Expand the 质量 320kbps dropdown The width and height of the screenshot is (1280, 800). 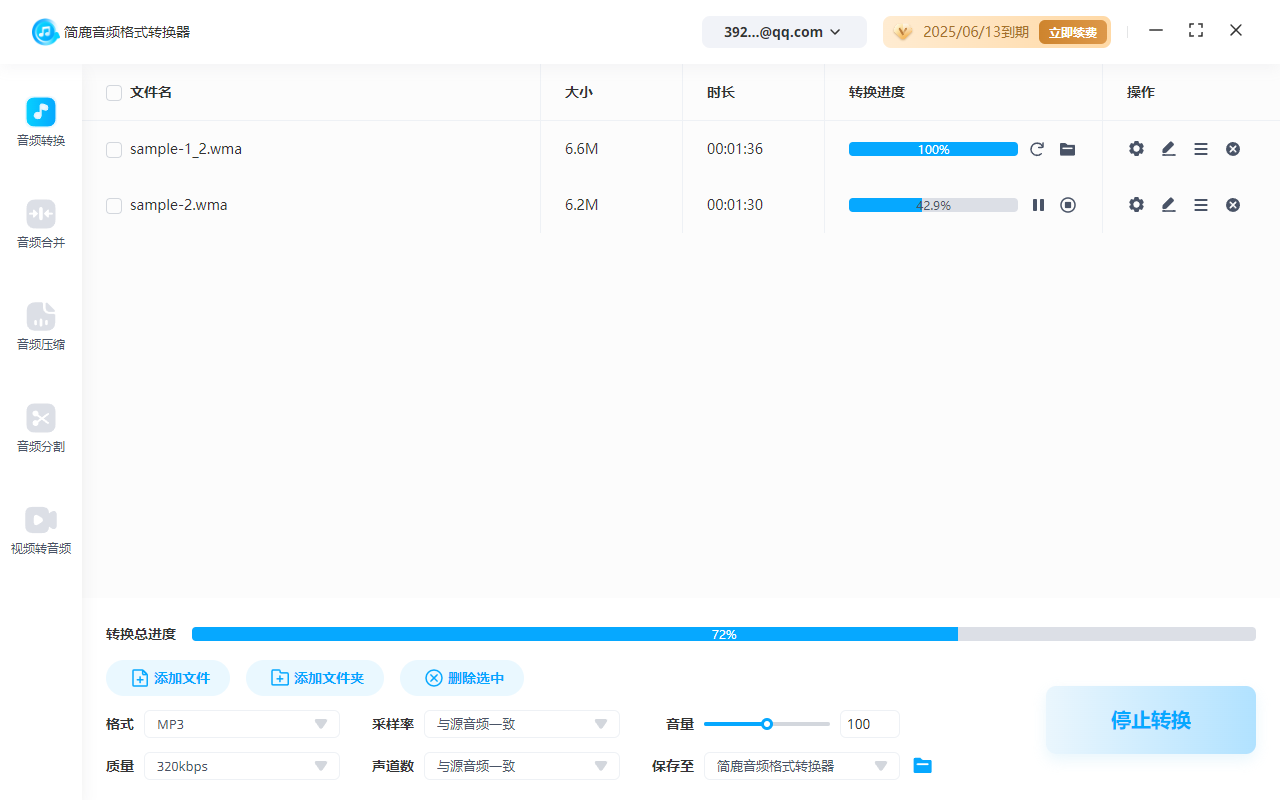tap(242, 766)
